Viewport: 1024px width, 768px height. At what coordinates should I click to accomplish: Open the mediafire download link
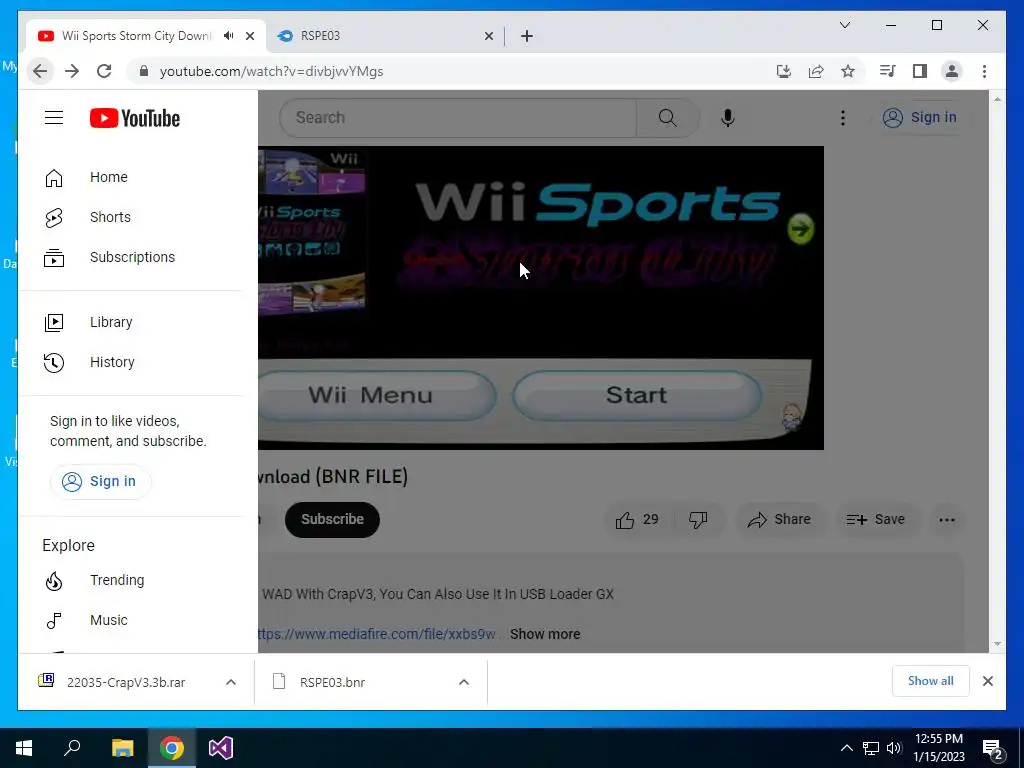379,634
